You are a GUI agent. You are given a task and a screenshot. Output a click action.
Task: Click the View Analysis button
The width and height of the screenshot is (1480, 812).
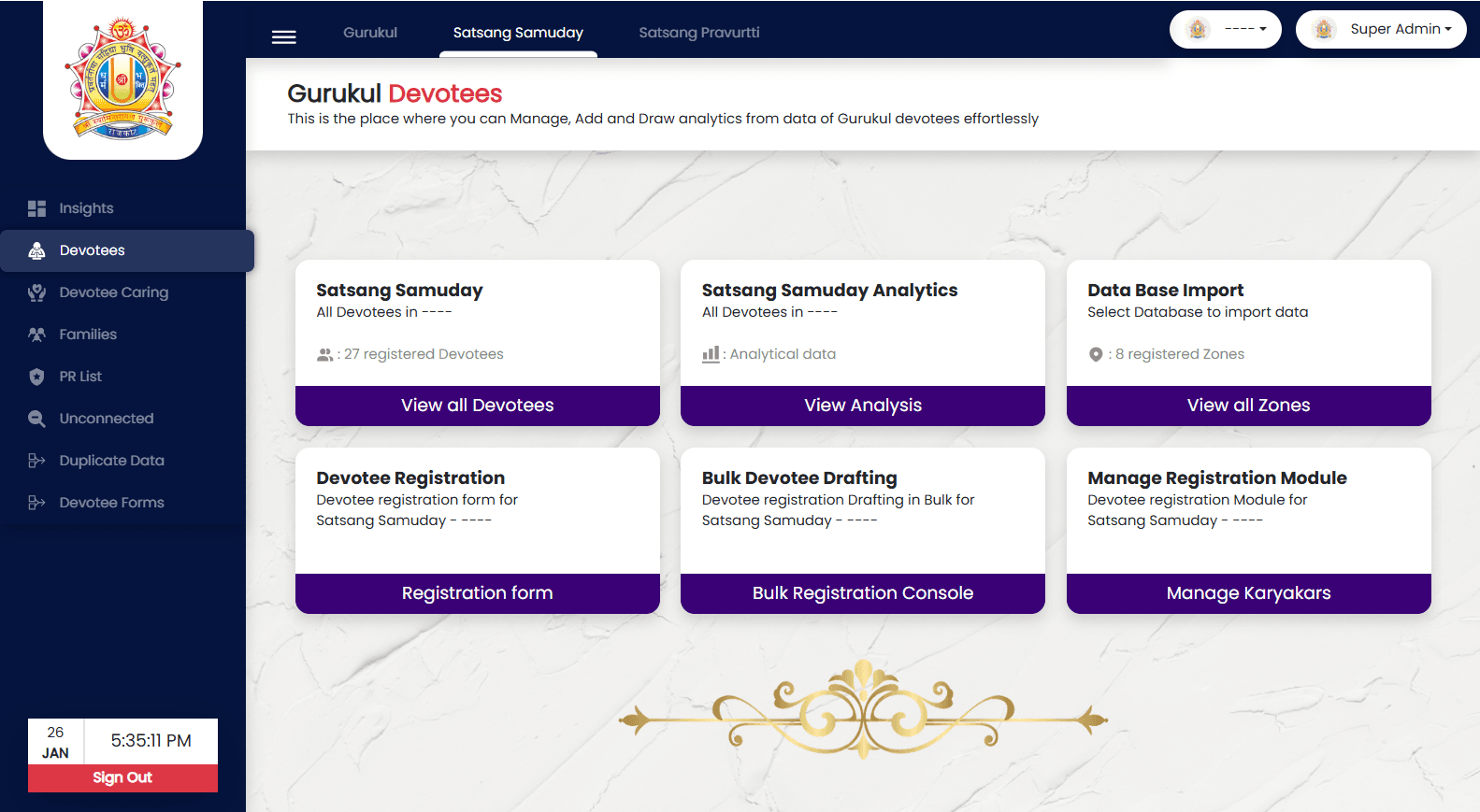pyautogui.click(x=862, y=406)
